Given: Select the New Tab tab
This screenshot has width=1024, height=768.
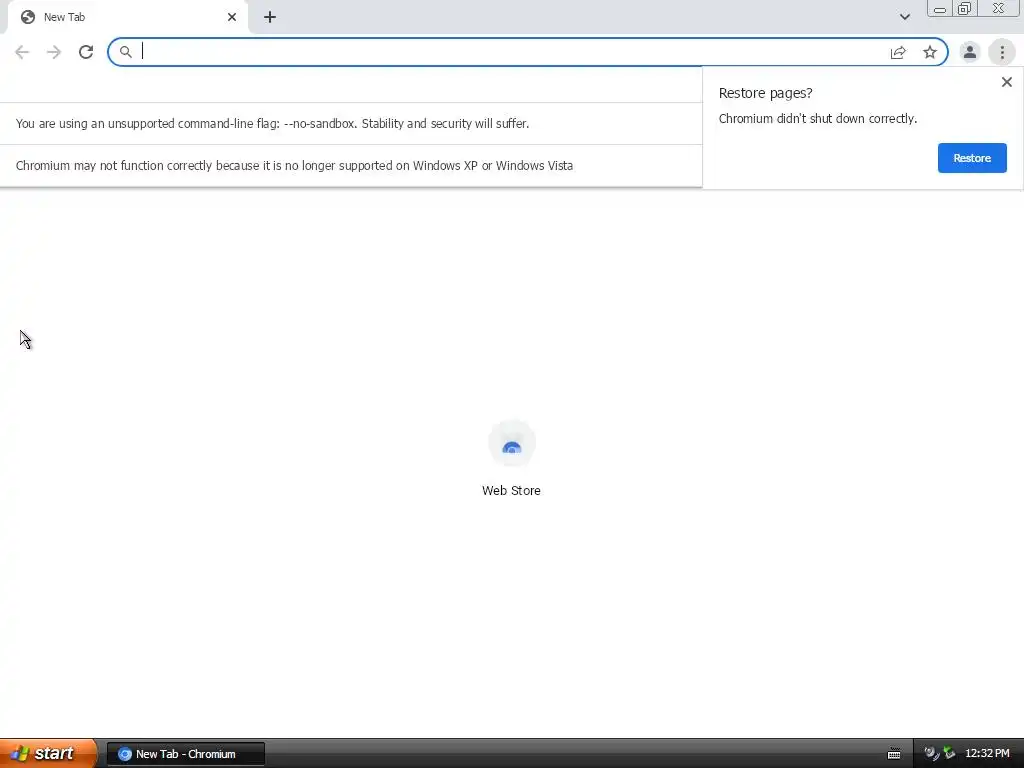Looking at the screenshot, I should pyautogui.click(x=127, y=18).
